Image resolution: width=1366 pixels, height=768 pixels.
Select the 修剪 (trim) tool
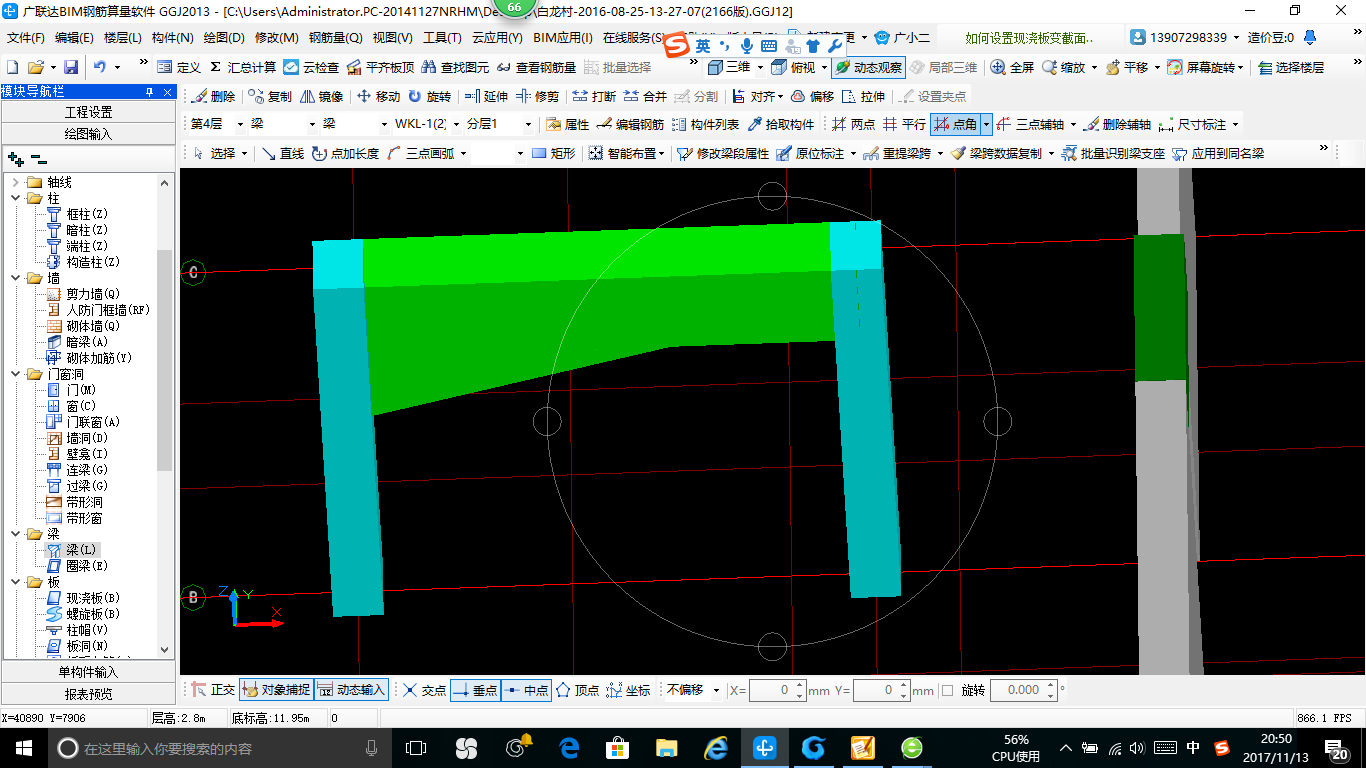[537, 97]
